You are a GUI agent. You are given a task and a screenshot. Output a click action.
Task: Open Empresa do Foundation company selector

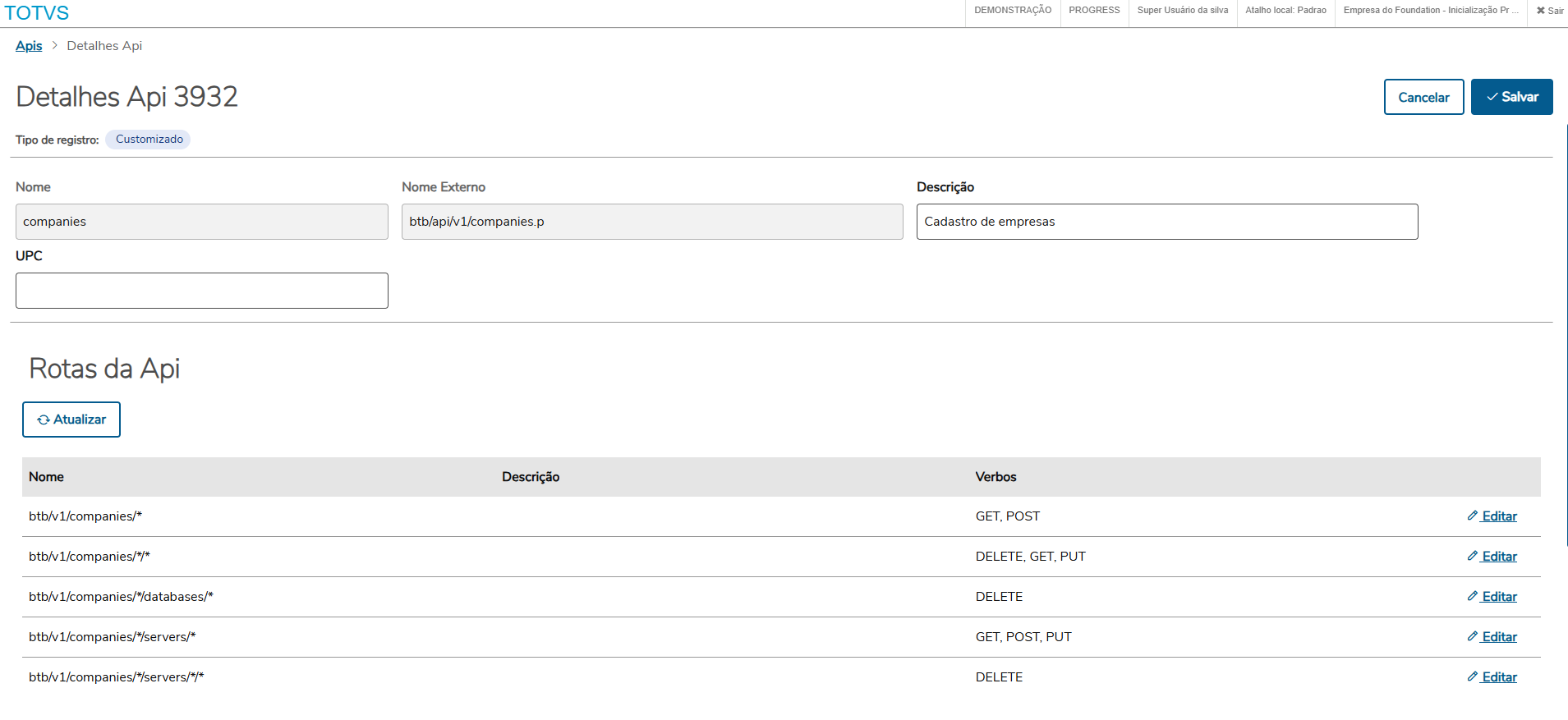click(1430, 11)
